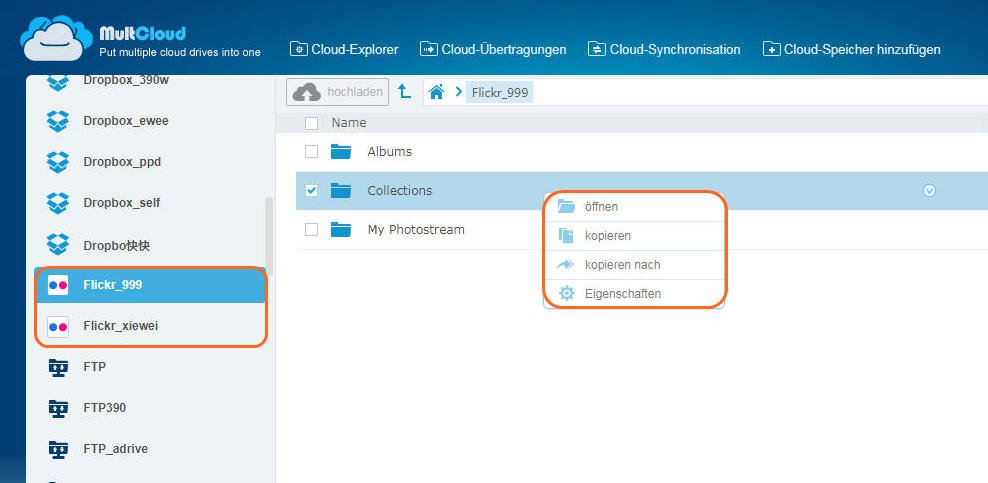The width and height of the screenshot is (988, 483).
Task: Click the Dropbox icon beside Dropbo快快
Action: coord(58,244)
